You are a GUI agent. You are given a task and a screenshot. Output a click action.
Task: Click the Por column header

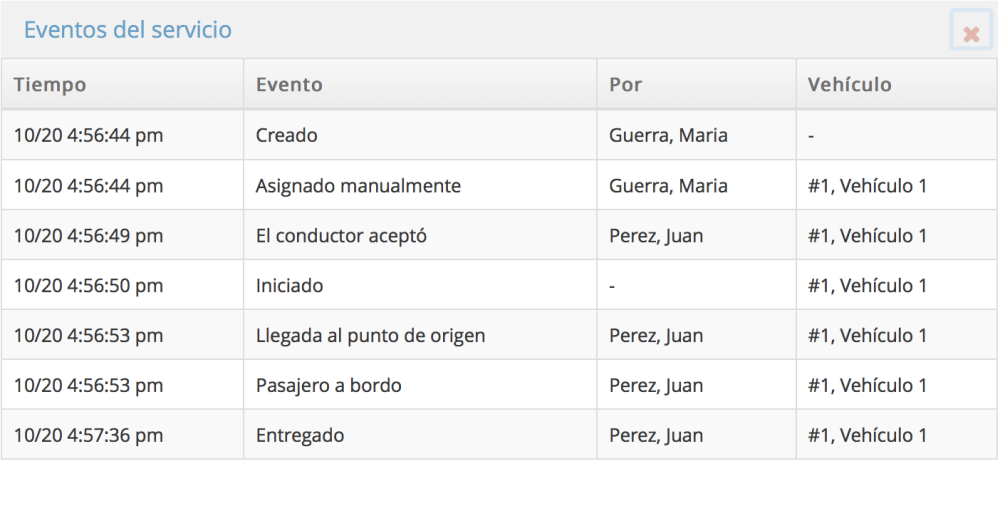point(625,85)
